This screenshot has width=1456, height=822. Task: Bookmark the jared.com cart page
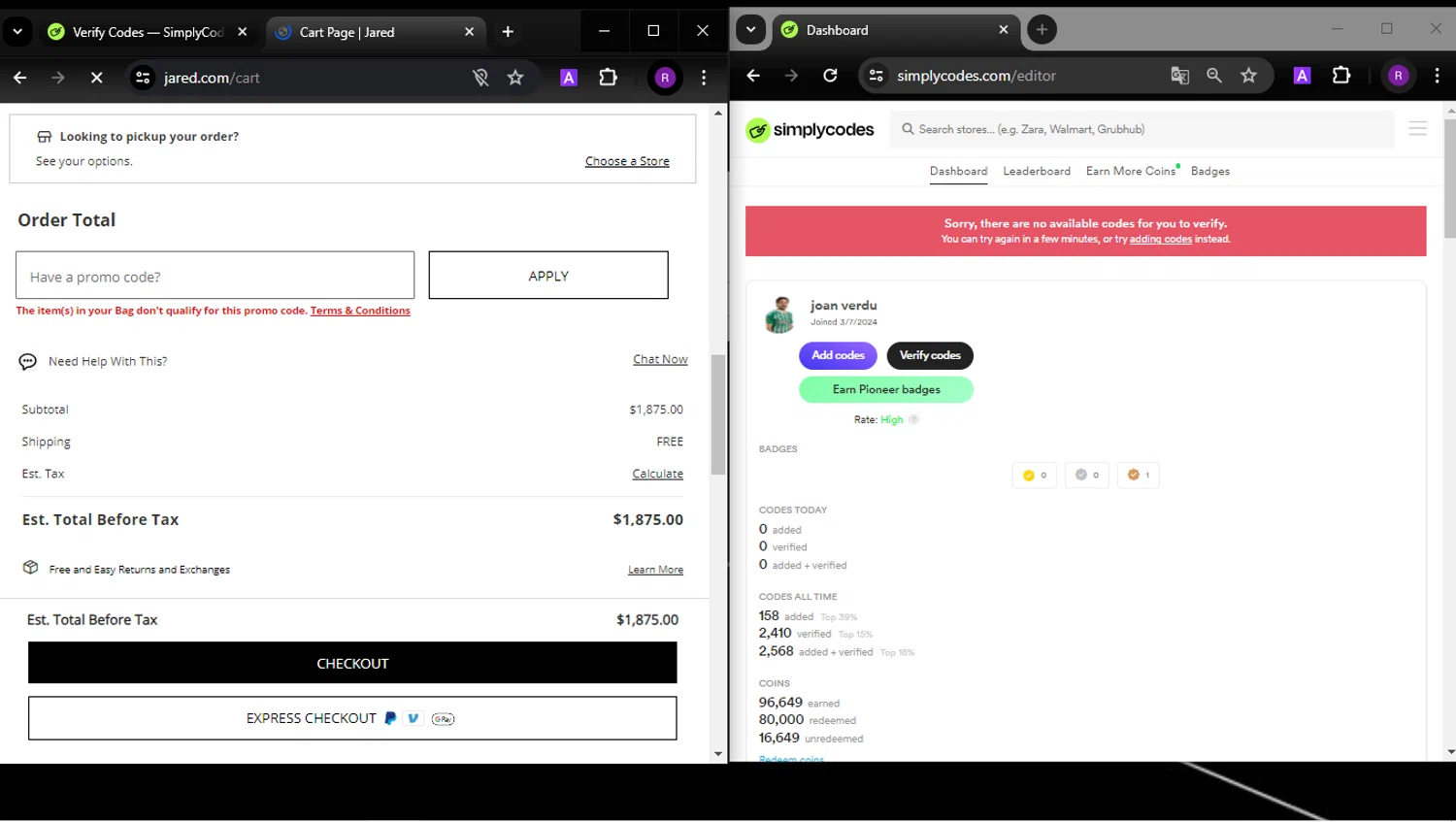pos(515,78)
